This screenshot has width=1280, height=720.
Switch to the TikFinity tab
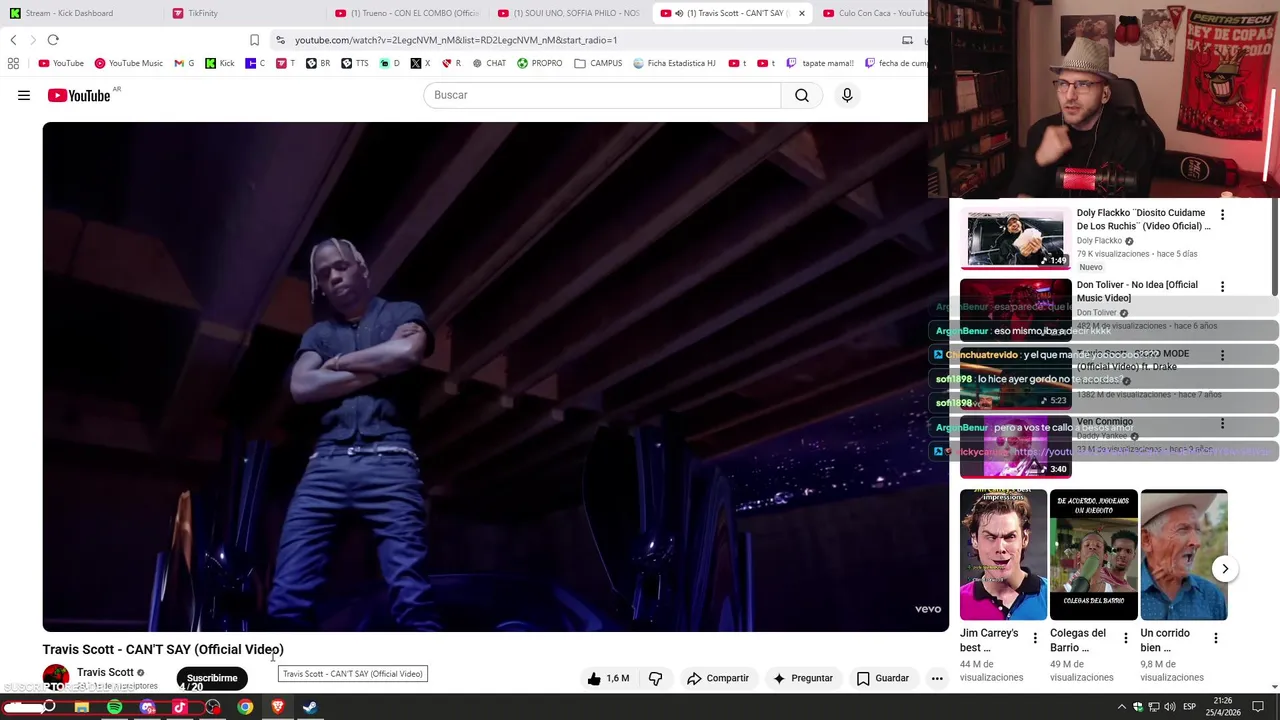click(240, 13)
